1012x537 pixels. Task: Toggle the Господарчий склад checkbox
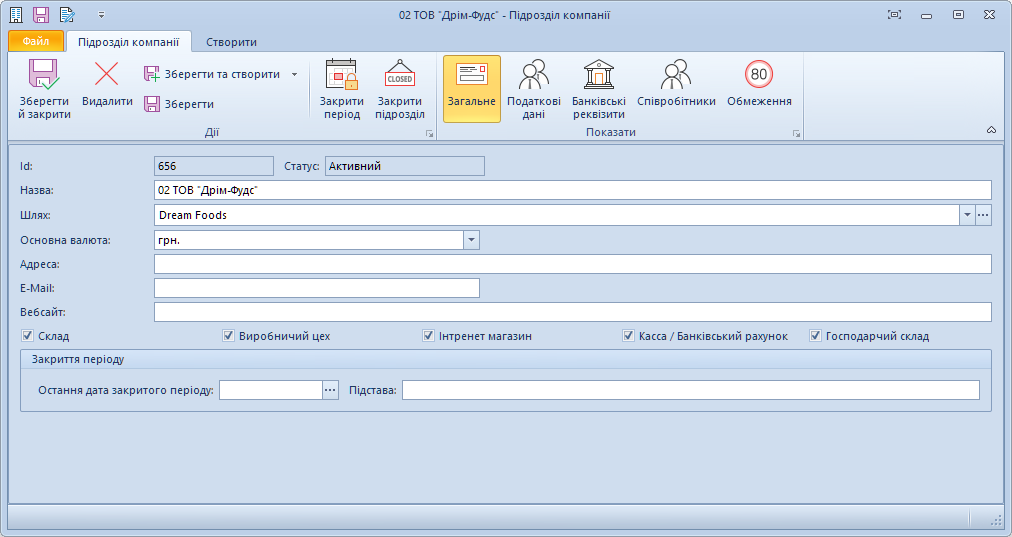click(816, 336)
